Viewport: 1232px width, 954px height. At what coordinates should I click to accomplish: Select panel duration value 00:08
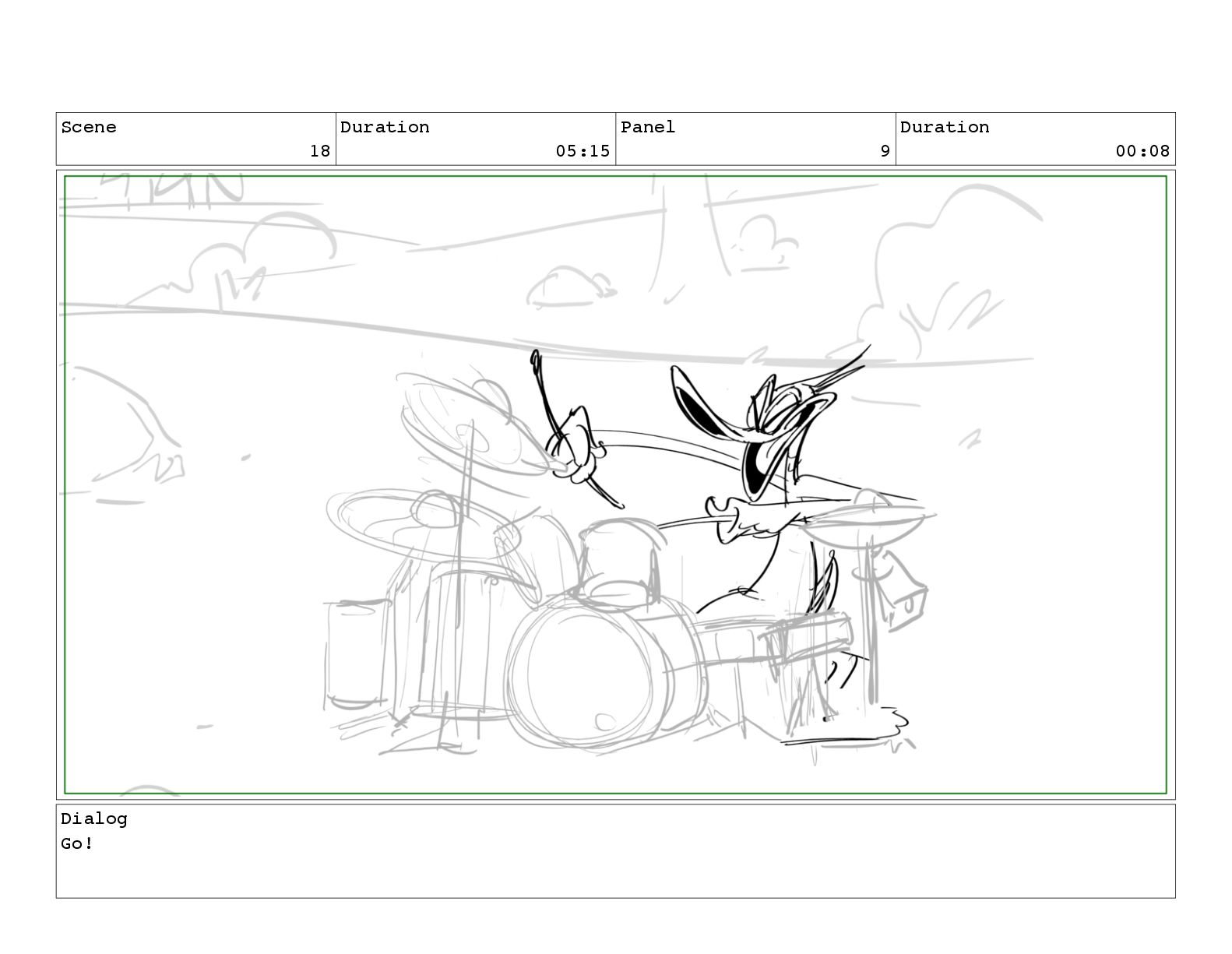click(x=1142, y=151)
